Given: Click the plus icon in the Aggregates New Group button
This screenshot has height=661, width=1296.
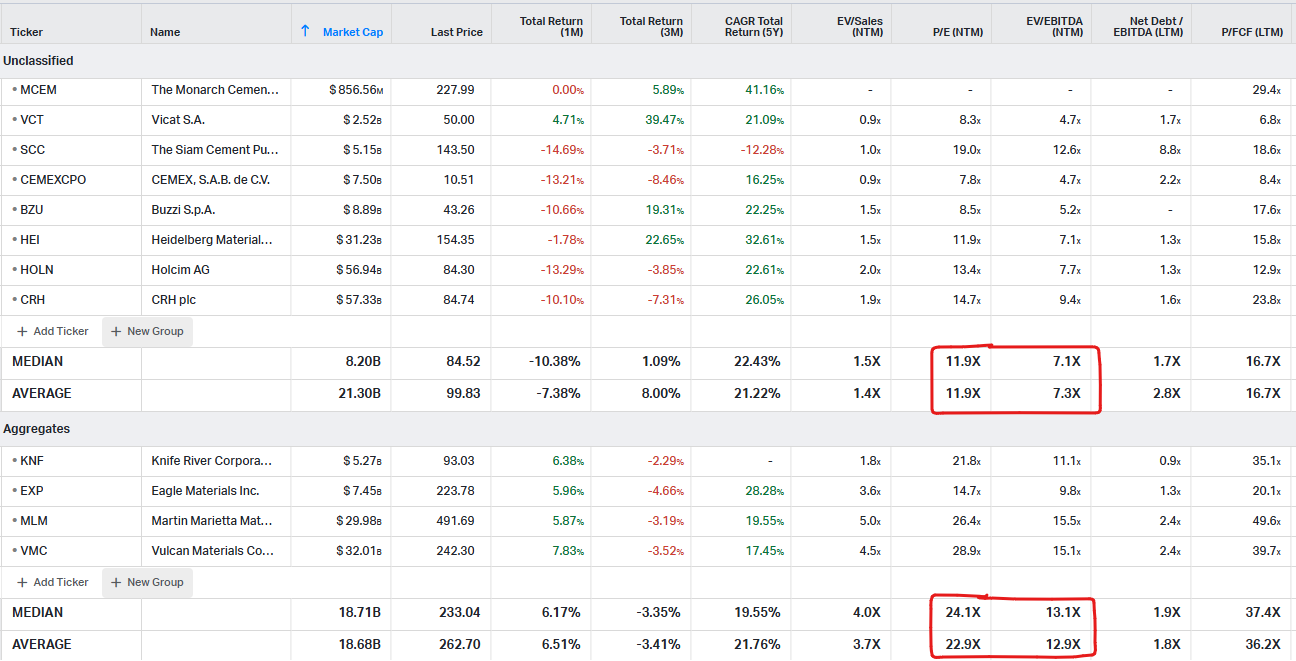Looking at the screenshot, I should (116, 582).
